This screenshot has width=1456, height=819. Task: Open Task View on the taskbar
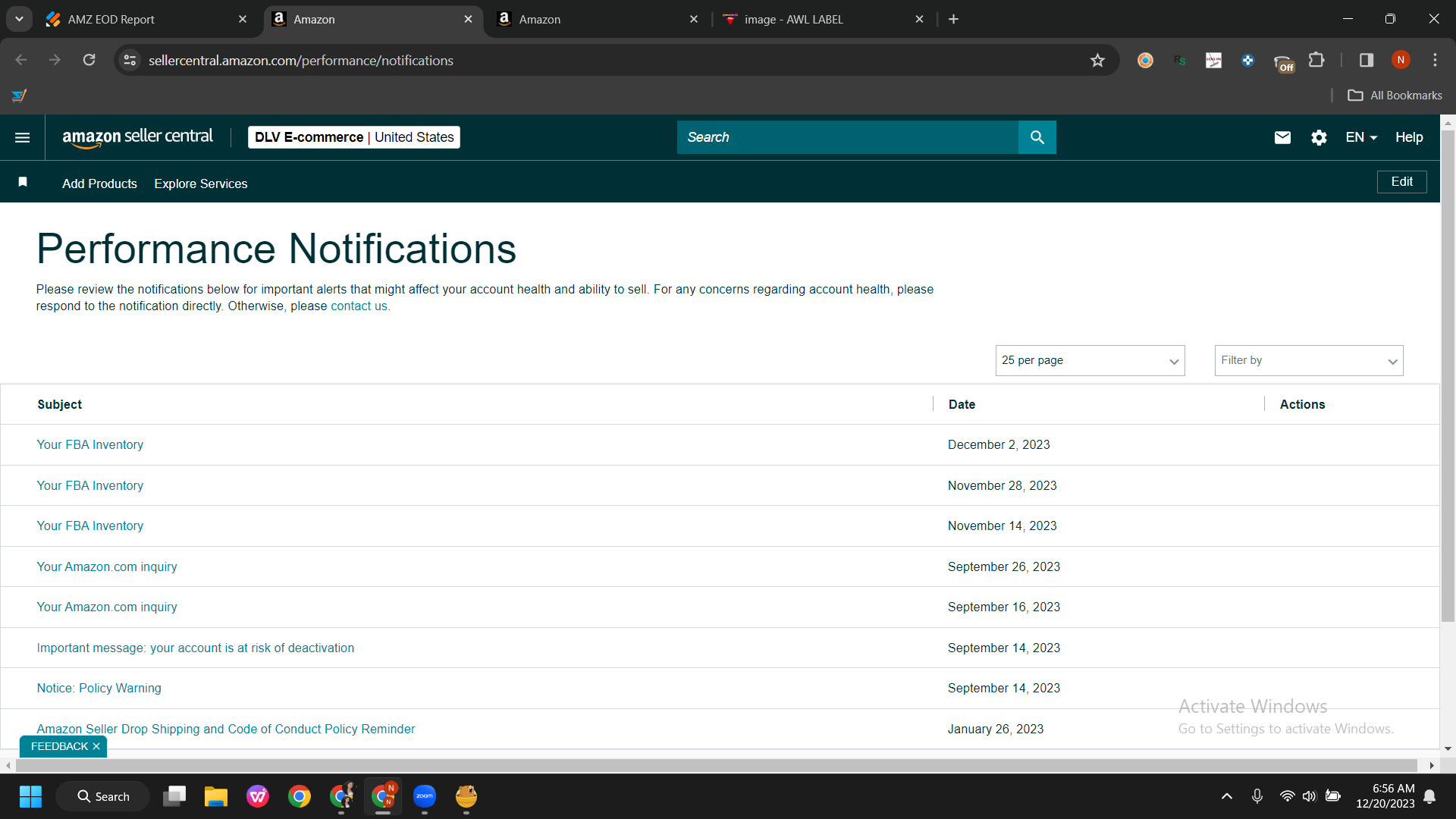(174, 796)
